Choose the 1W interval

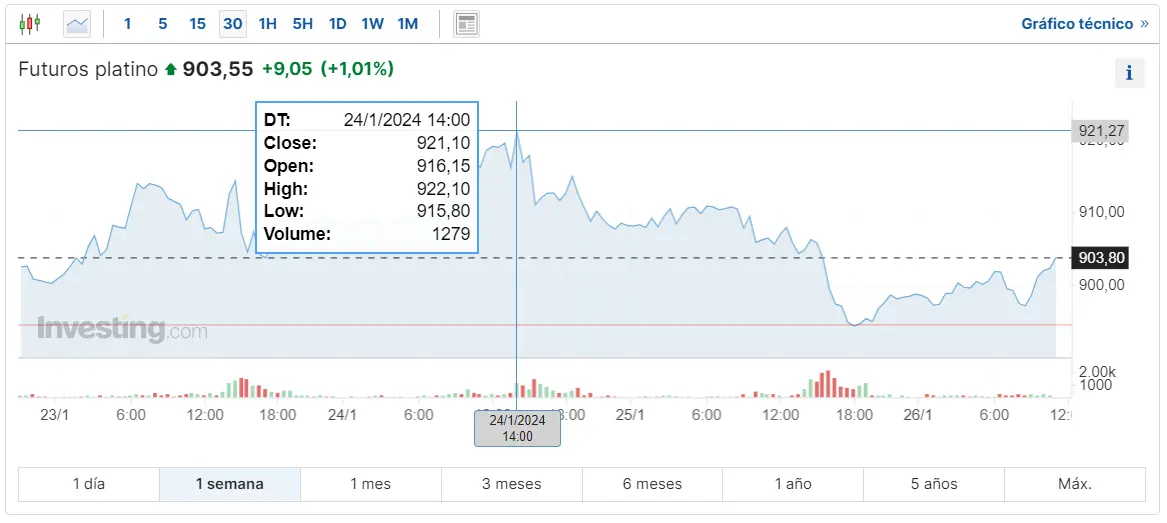click(x=372, y=24)
